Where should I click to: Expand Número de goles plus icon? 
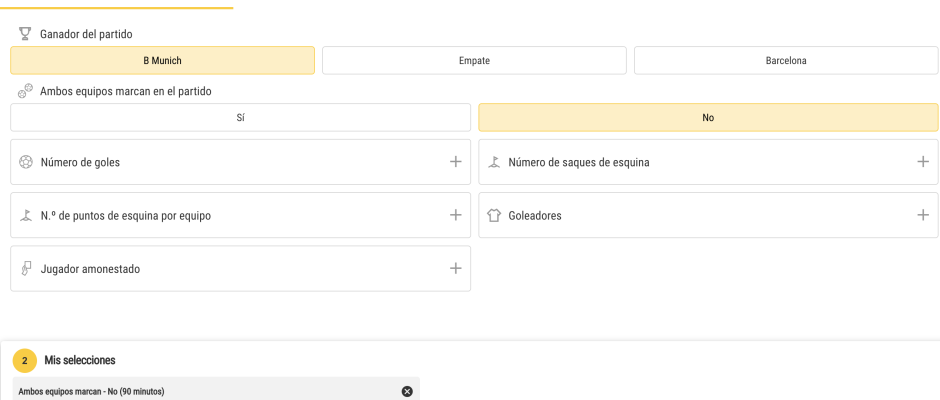point(456,161)
